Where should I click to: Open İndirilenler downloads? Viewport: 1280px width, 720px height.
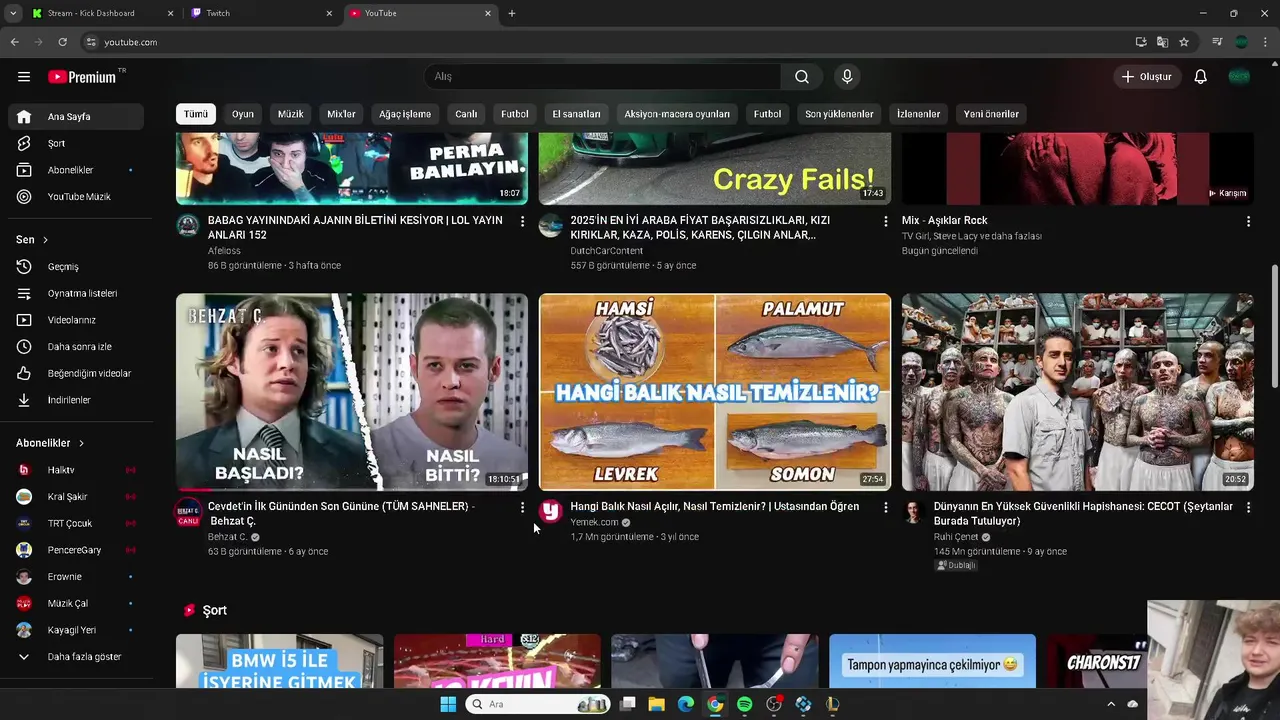[76, 400]
